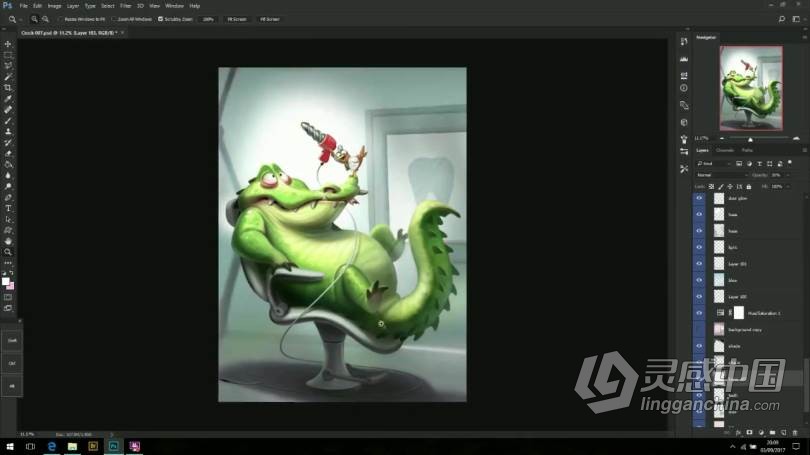The width and height of the screenshot is (810, 455).
Task: Open the Window menu
Action: 174,6
